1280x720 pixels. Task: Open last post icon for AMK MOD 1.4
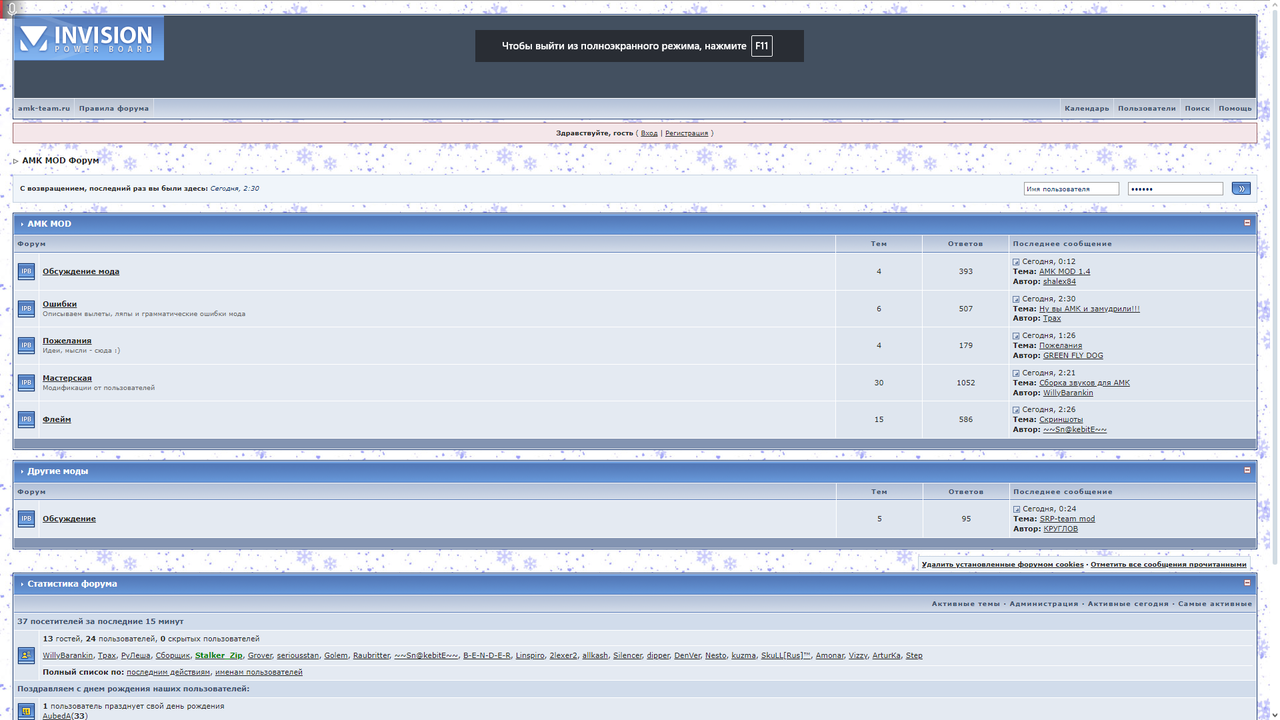[x=1016, y=262]
